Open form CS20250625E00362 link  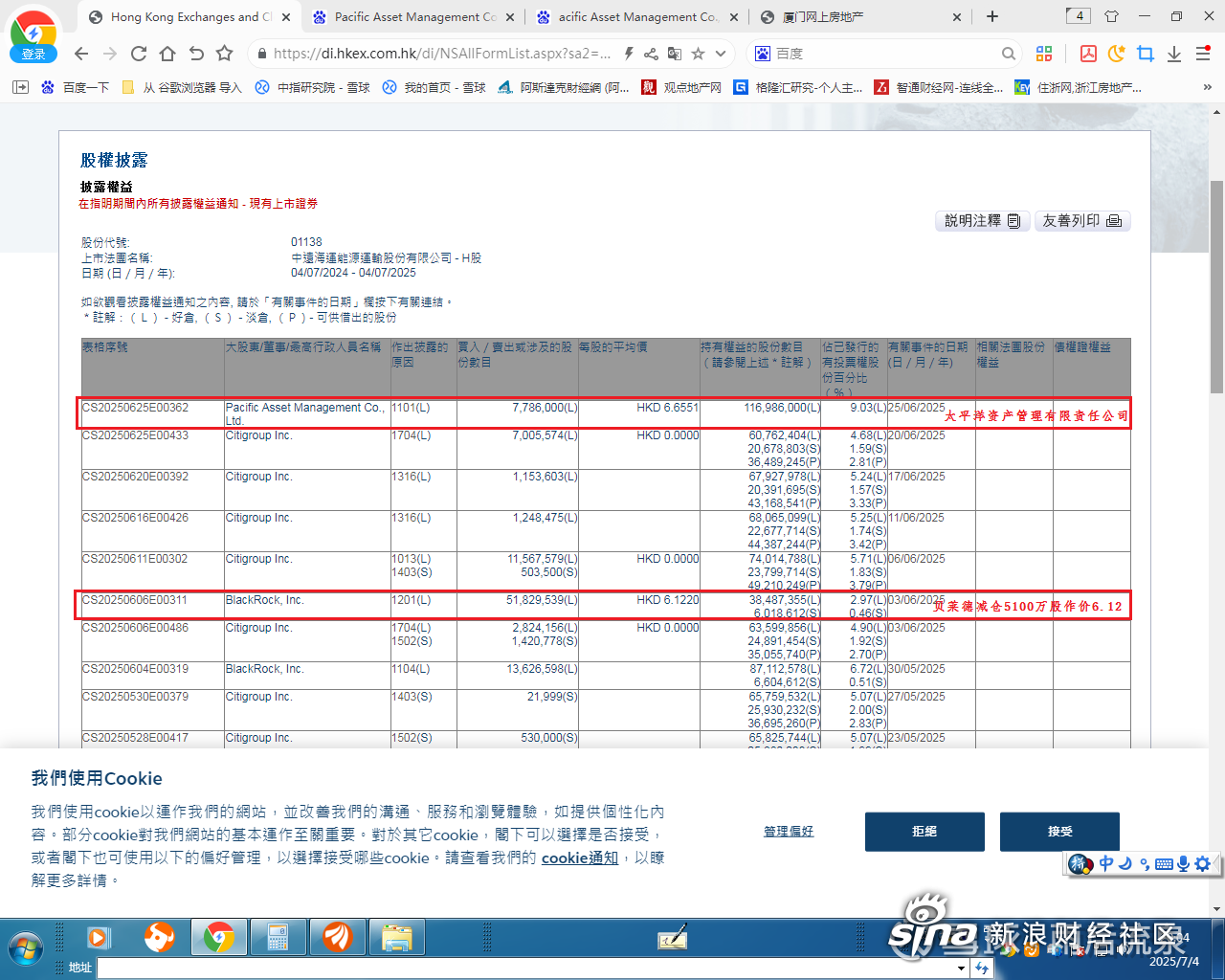135,408
